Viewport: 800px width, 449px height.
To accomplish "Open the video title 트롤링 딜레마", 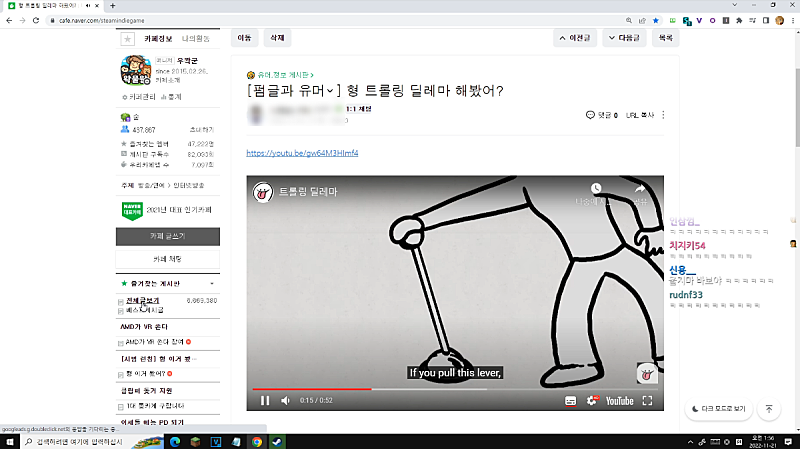I will click(308, 192).
